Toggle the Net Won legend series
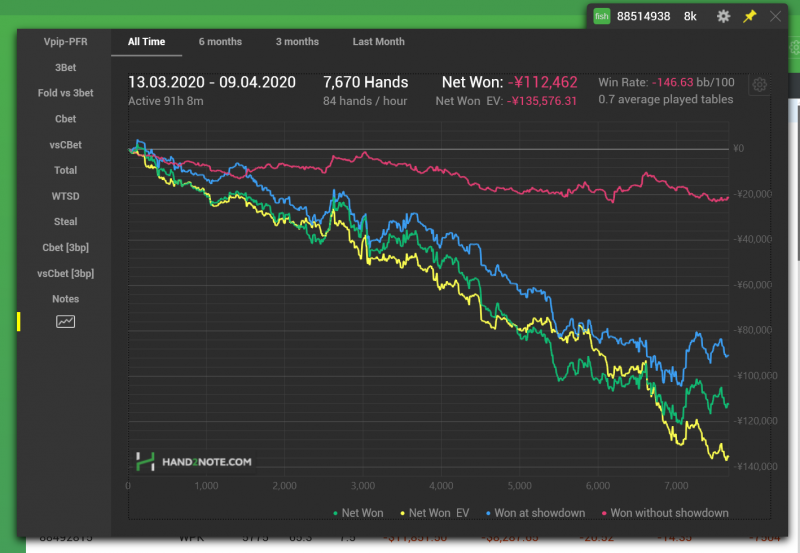The height and width of the screenshot is (553, 800). click(357, 513)
